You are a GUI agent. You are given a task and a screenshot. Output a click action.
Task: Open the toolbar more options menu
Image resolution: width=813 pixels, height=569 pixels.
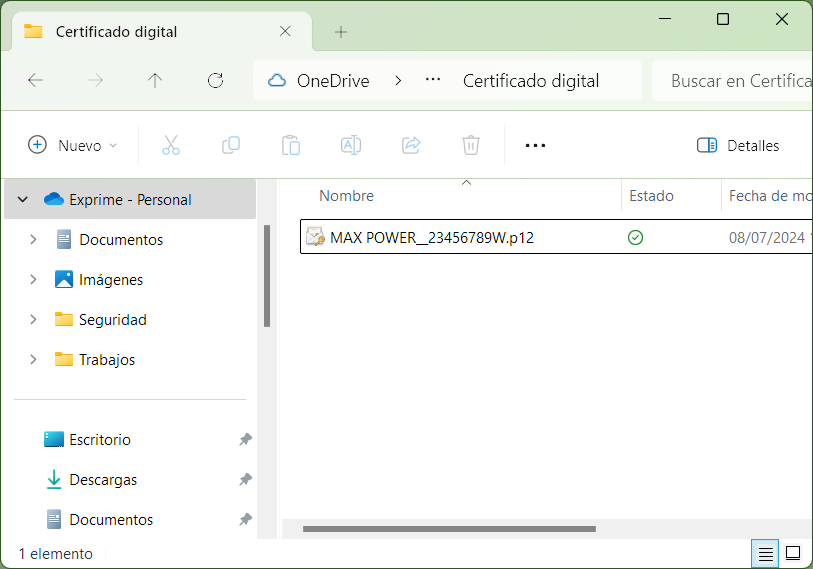535,145
